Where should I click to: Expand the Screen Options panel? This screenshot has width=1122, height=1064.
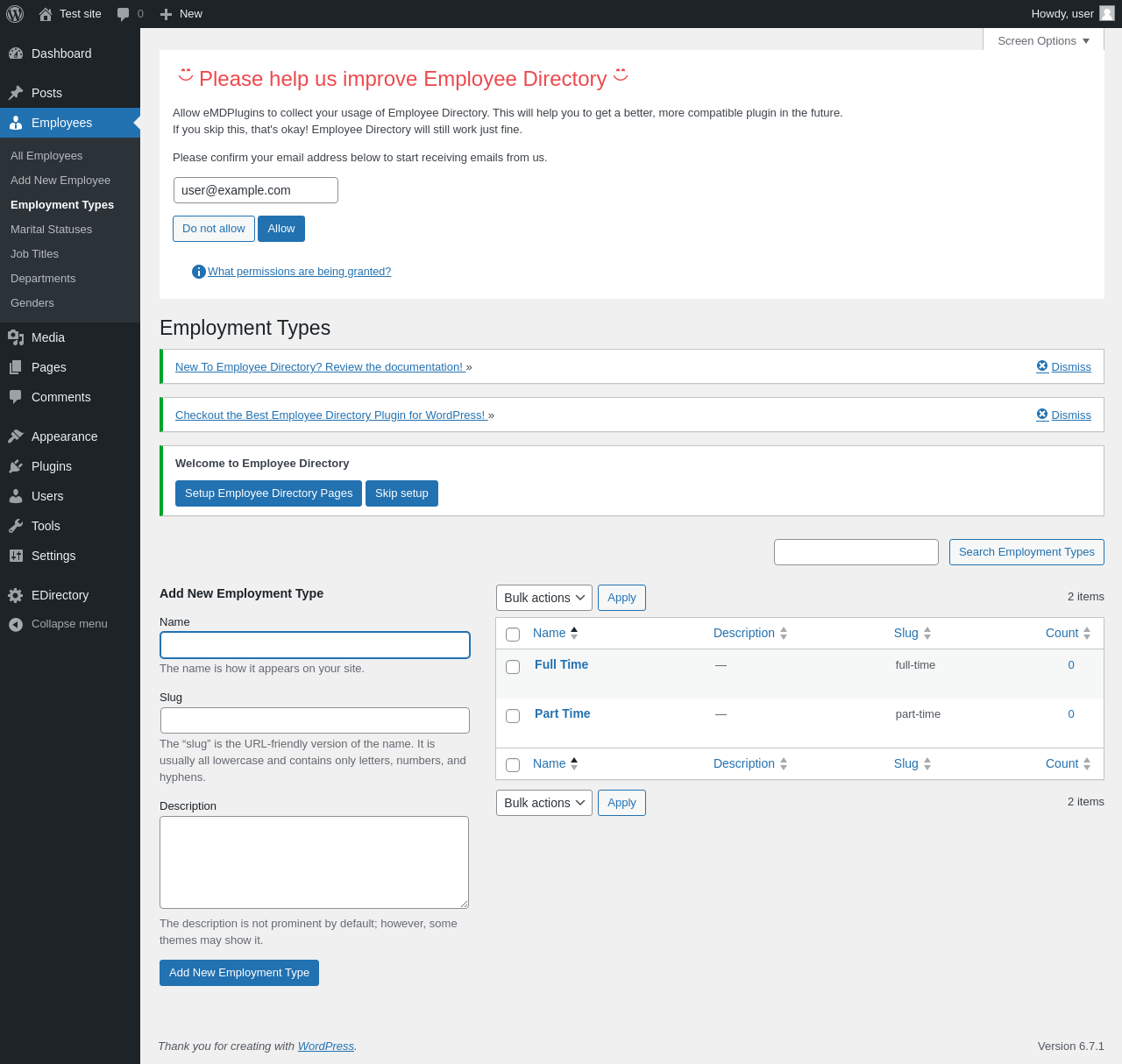coord(1043,40)
